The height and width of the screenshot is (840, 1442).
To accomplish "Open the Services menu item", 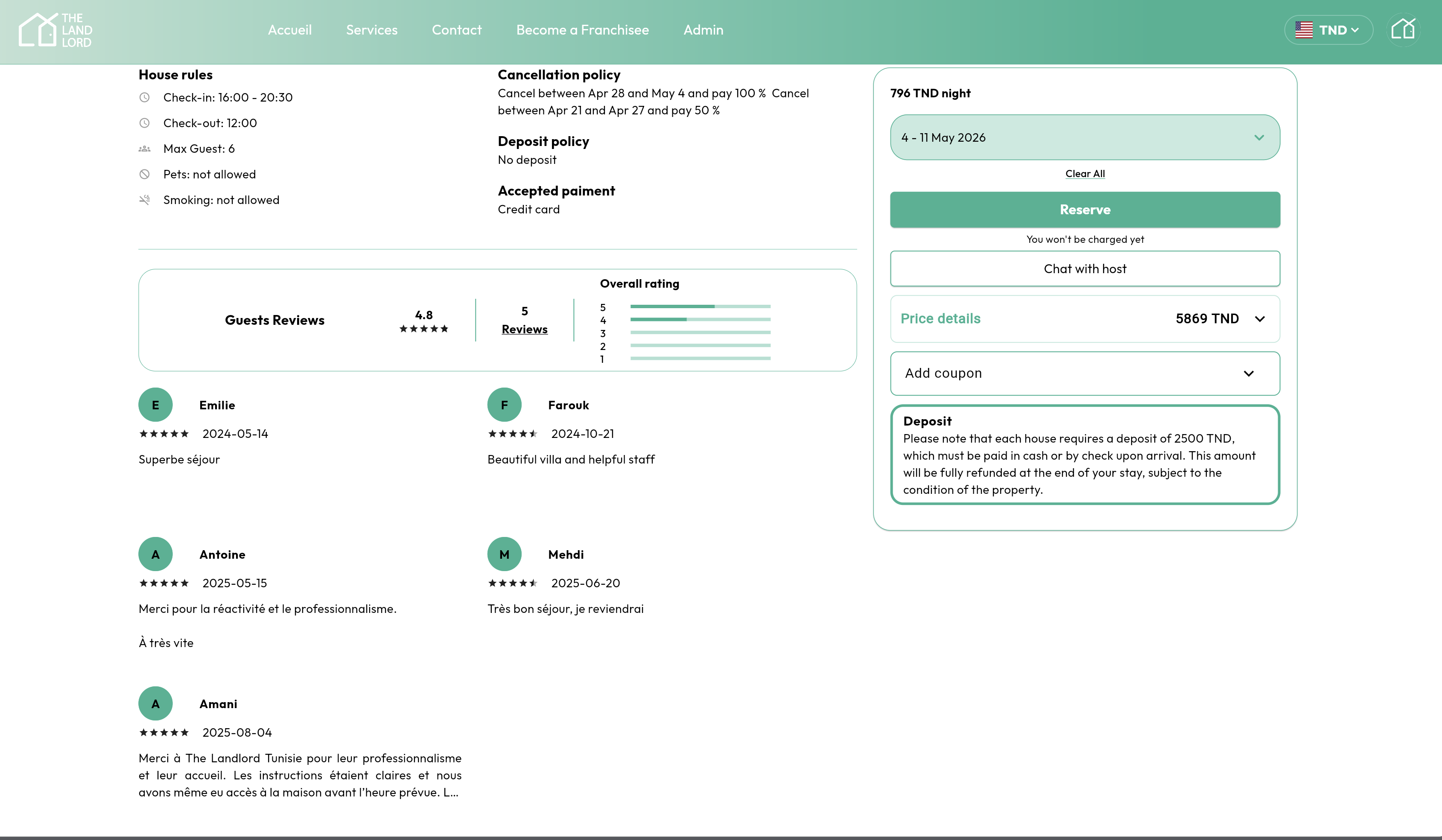I will 371,30.
